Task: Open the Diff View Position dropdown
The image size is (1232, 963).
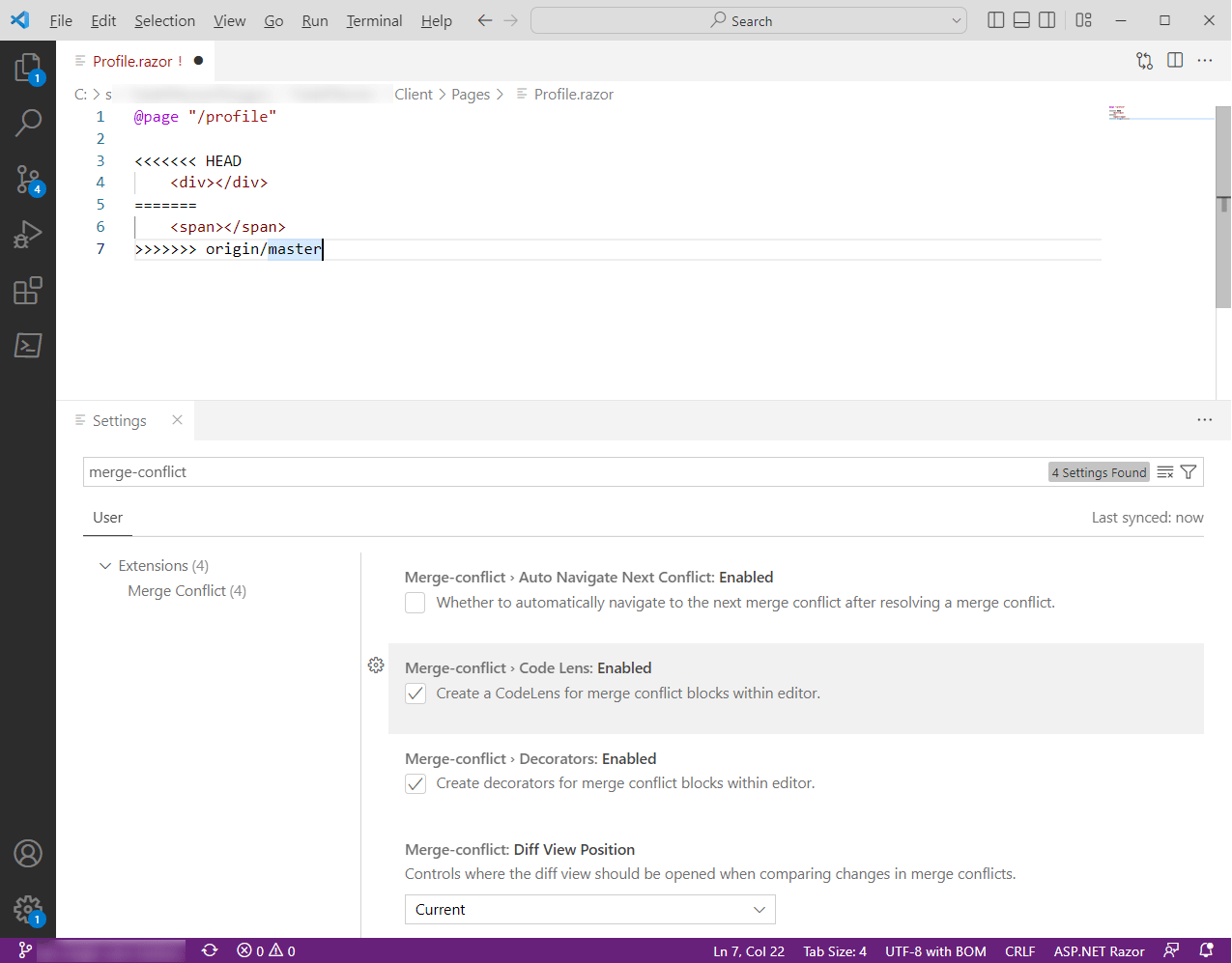Action: [x=589, y=909]
